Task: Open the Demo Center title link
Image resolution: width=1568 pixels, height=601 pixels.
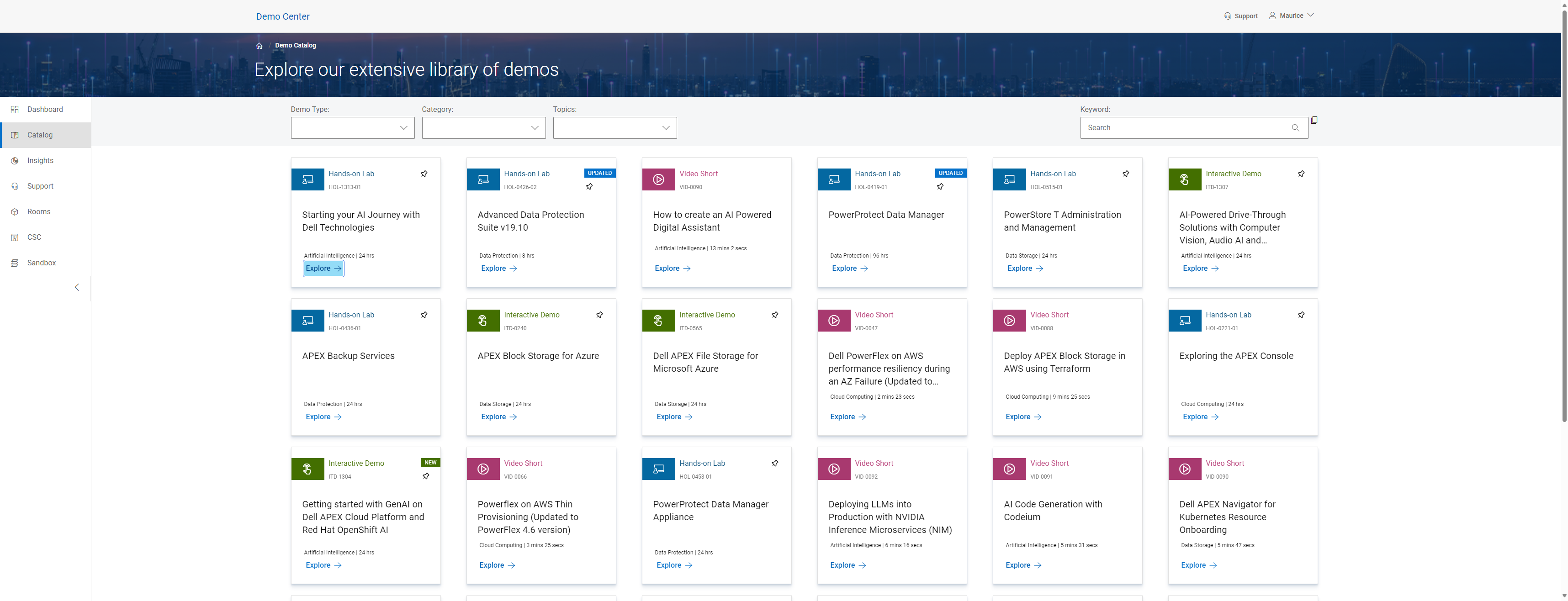Action: coord(282,16)
